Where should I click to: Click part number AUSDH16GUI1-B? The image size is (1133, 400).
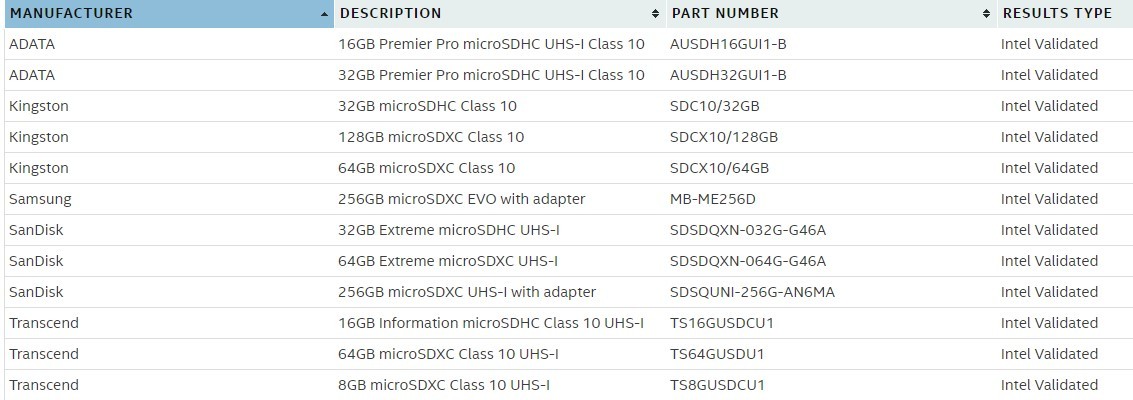(x=728, y=44)
